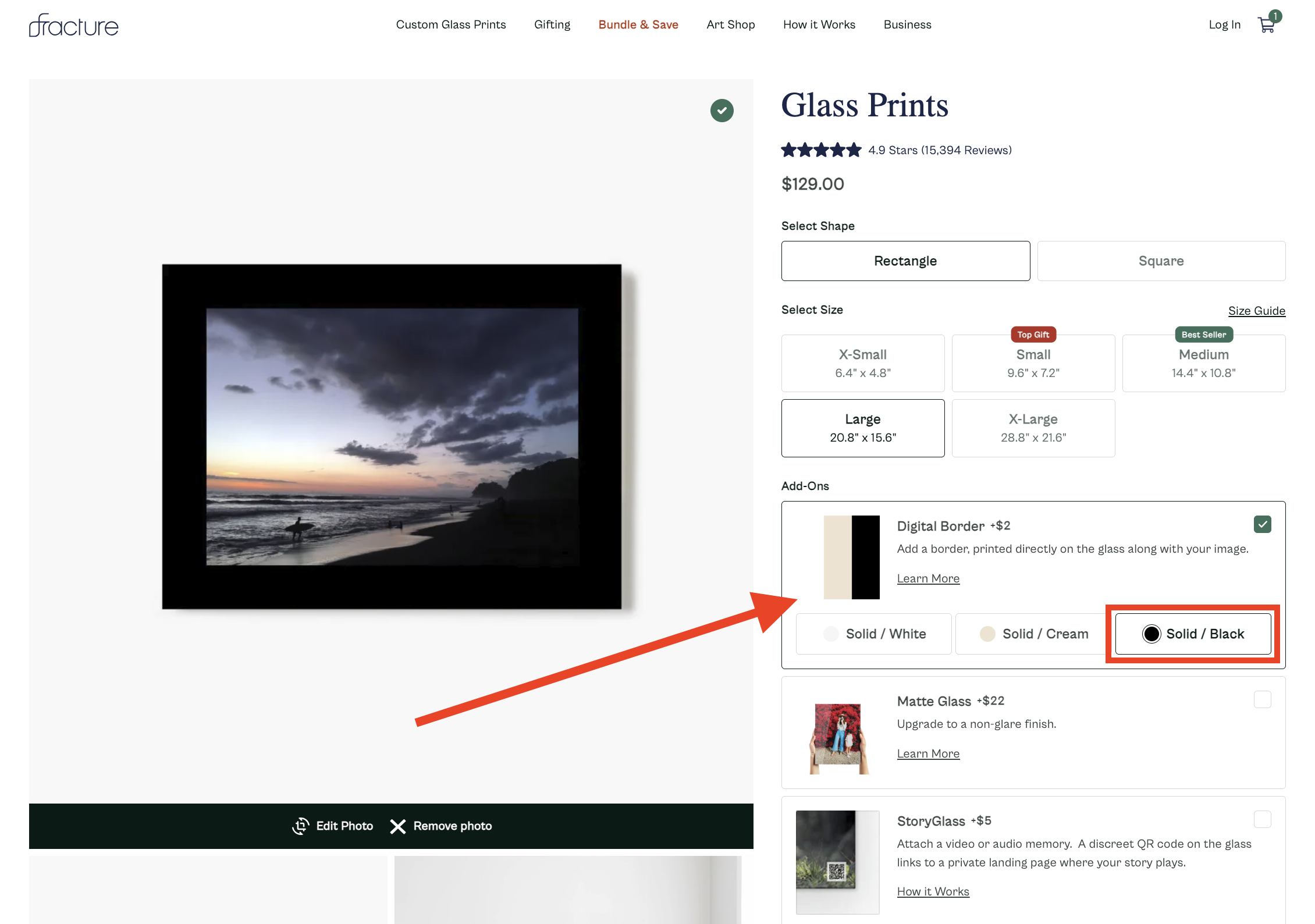Open the Bundle & Save menu item
This screenshot has height=924, width=1315.
coord(638,24)
